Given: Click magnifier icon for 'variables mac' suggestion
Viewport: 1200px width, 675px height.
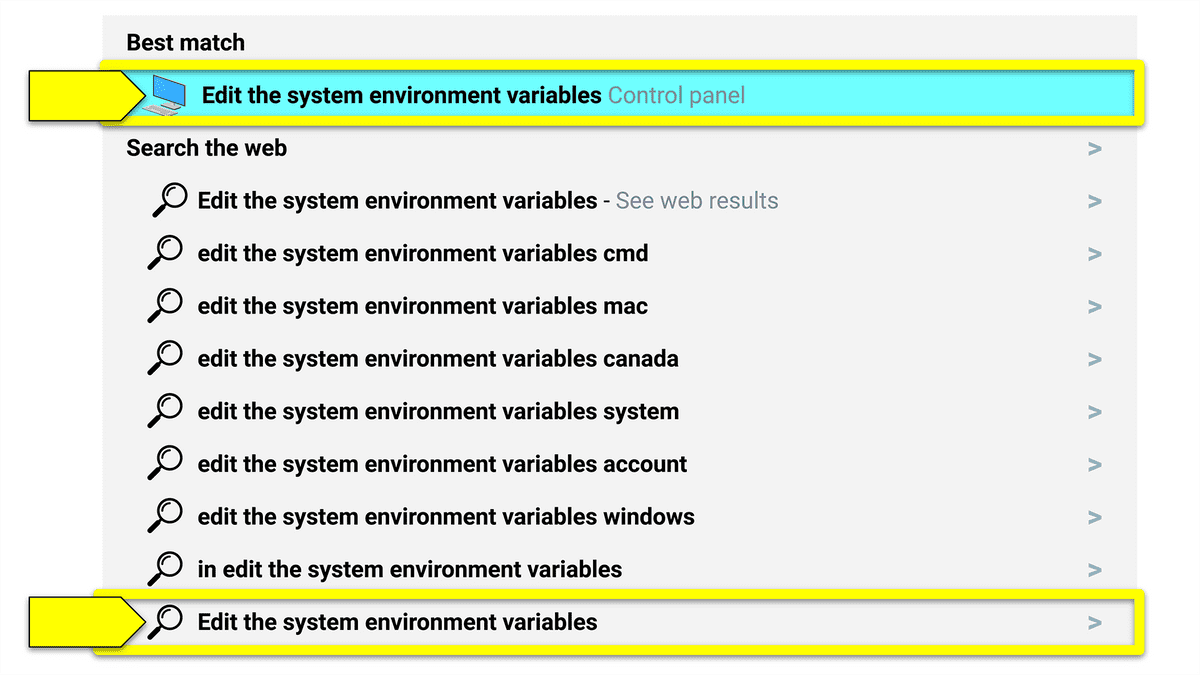Looking at the screenshot, I should [x=167, y=306].
